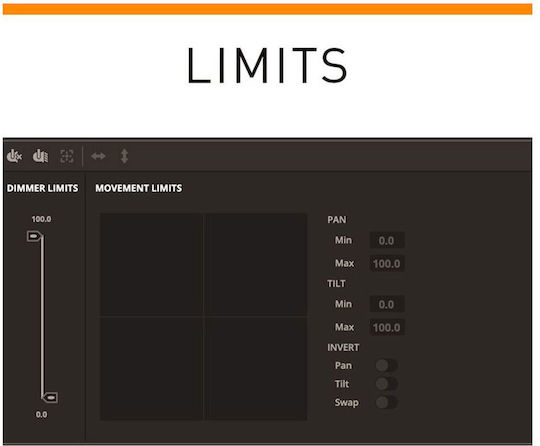Viewport: 540px width, 446px height.
Task: Click the Pan Min value field
Action: point(387,240)
